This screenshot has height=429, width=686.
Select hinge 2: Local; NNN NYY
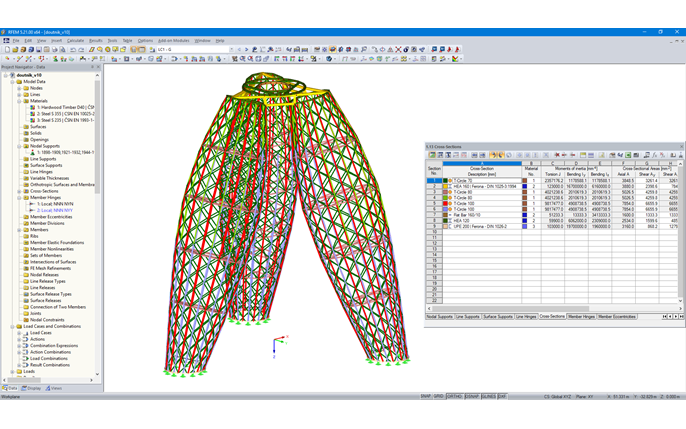tap(55, 210)
